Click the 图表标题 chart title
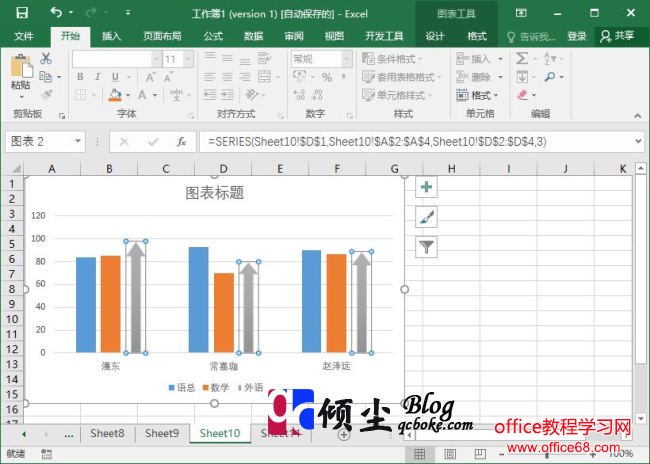Screen dimensions: 650x464 214,193
